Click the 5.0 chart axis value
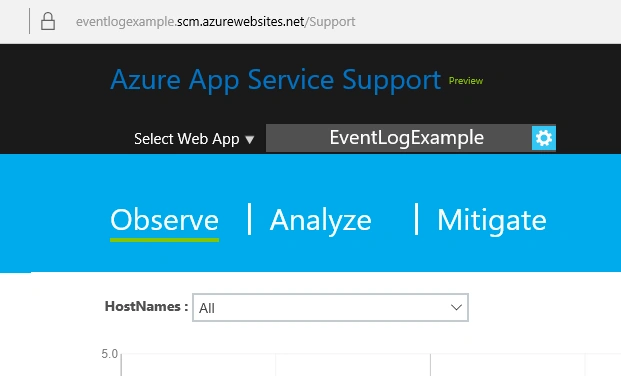The image size is (621, 376). coord(110,354)
